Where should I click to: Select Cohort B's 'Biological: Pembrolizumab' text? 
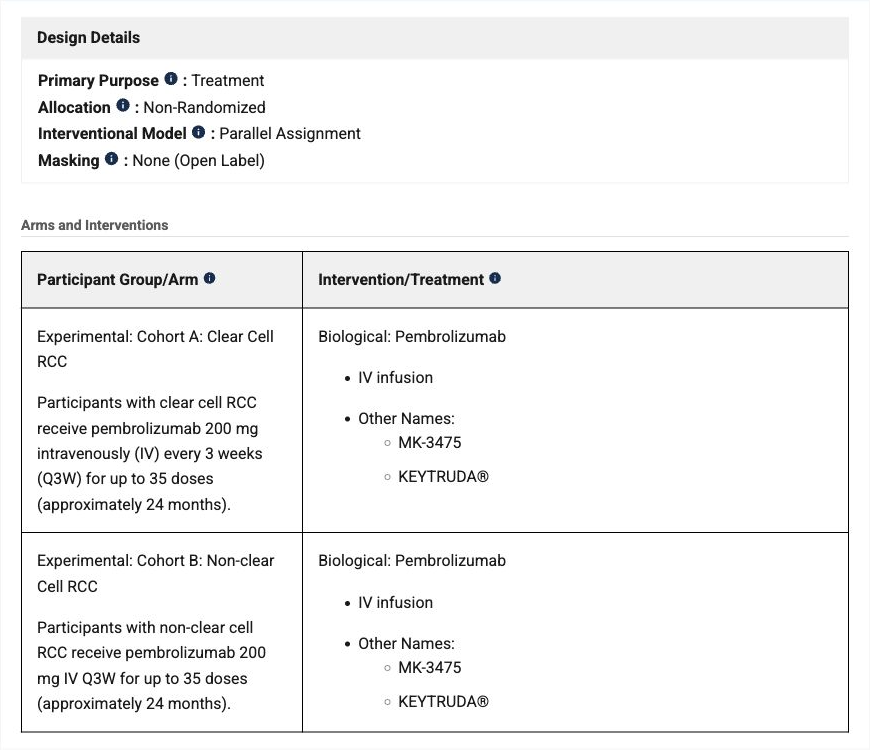click(412, 561)
